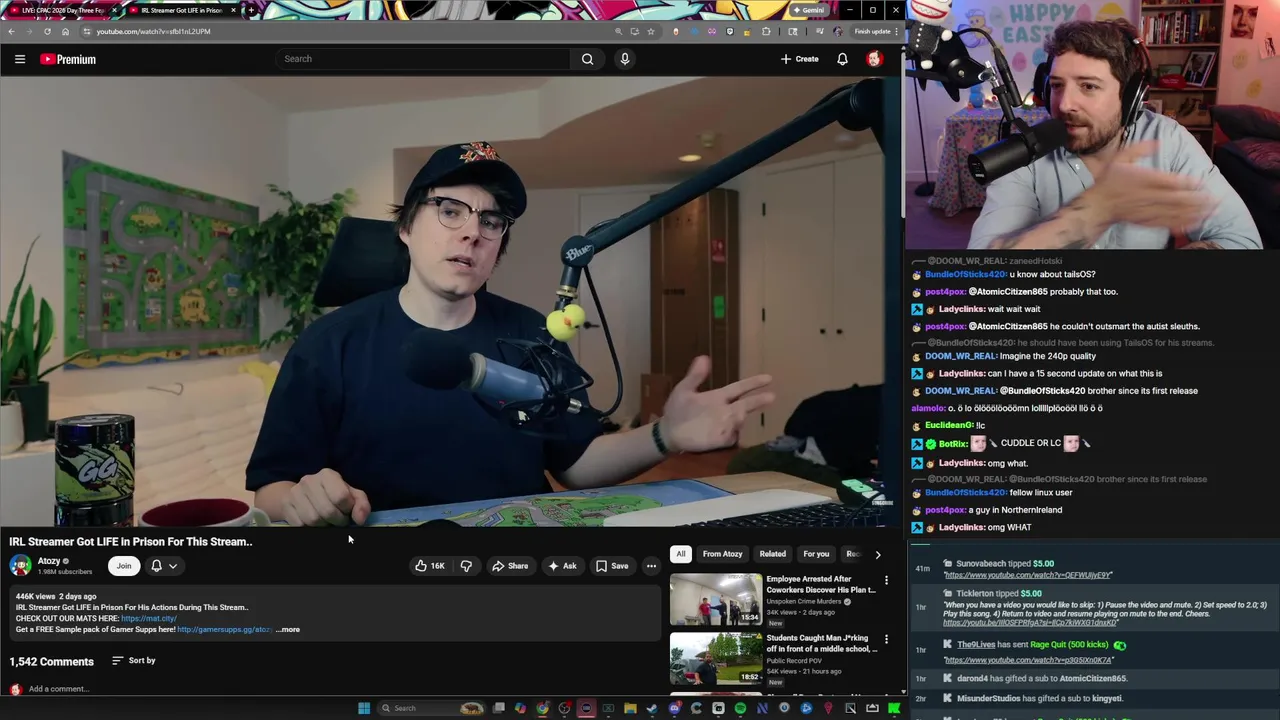Click Unspoken Crime Murders channel name
The width and height of the screenshot is (1280, 720).
point(804,602)
